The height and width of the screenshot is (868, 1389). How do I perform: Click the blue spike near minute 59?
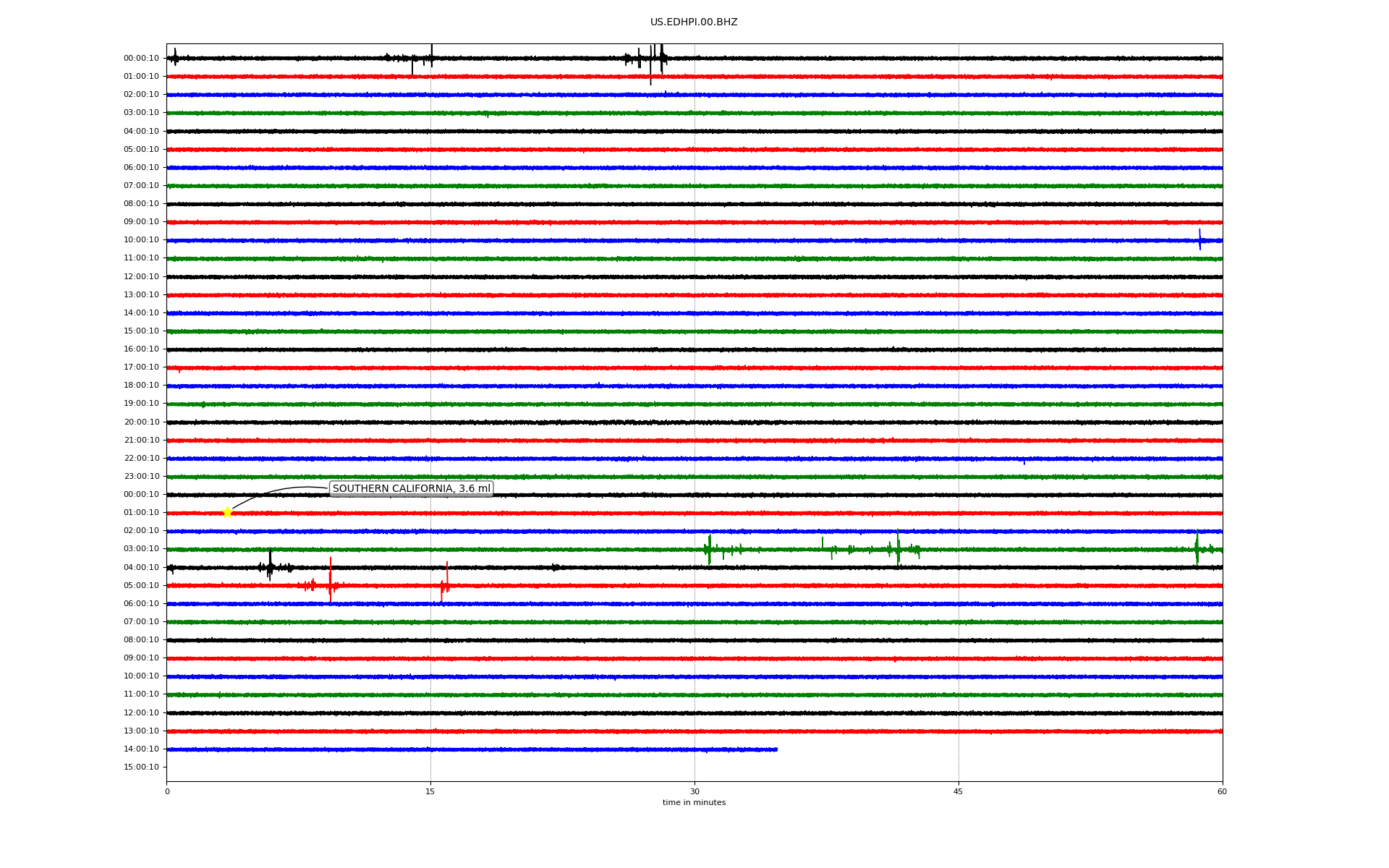1199,239
